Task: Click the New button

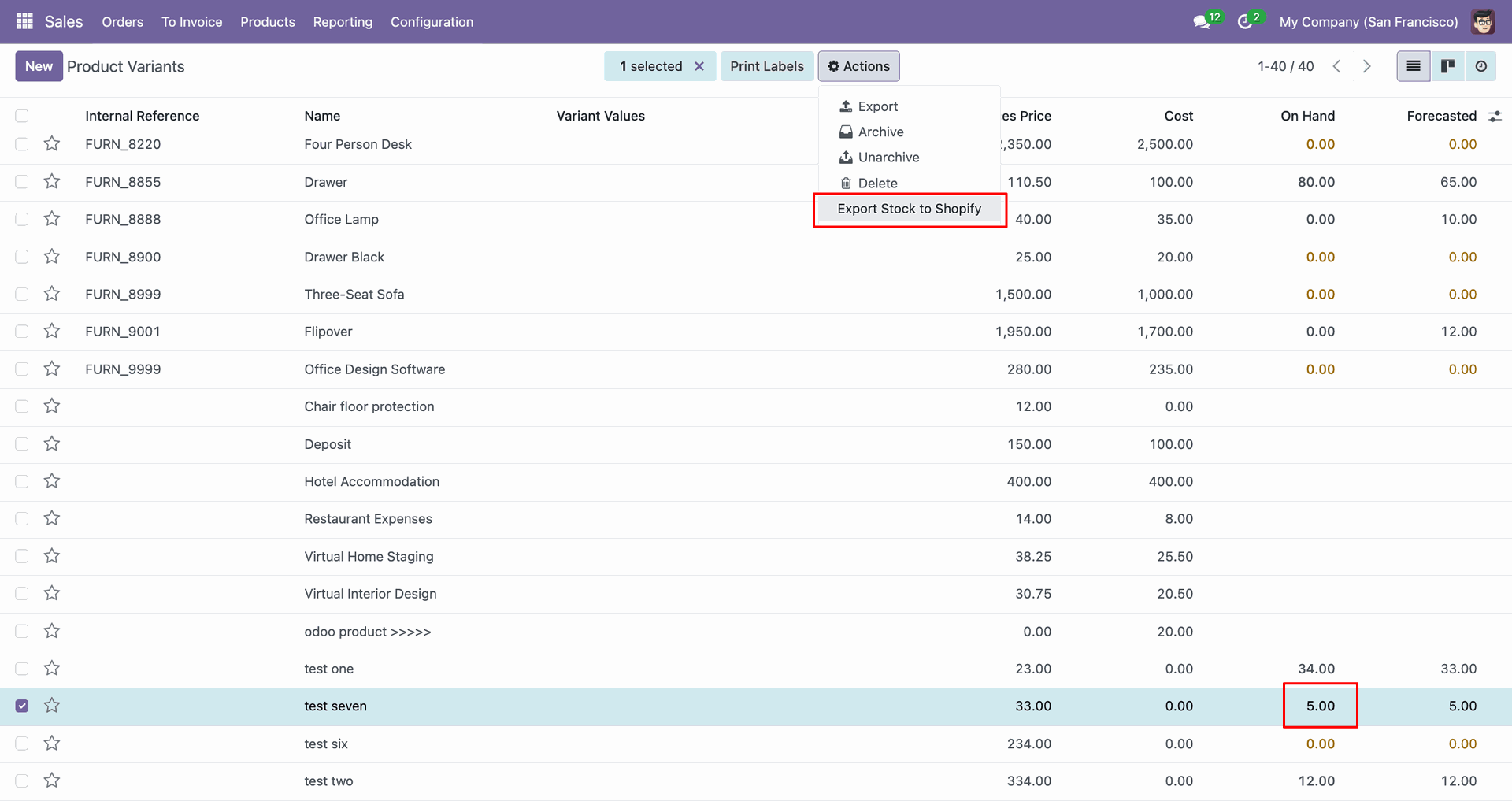Action: pyautogui.click(x=39, y=66)
